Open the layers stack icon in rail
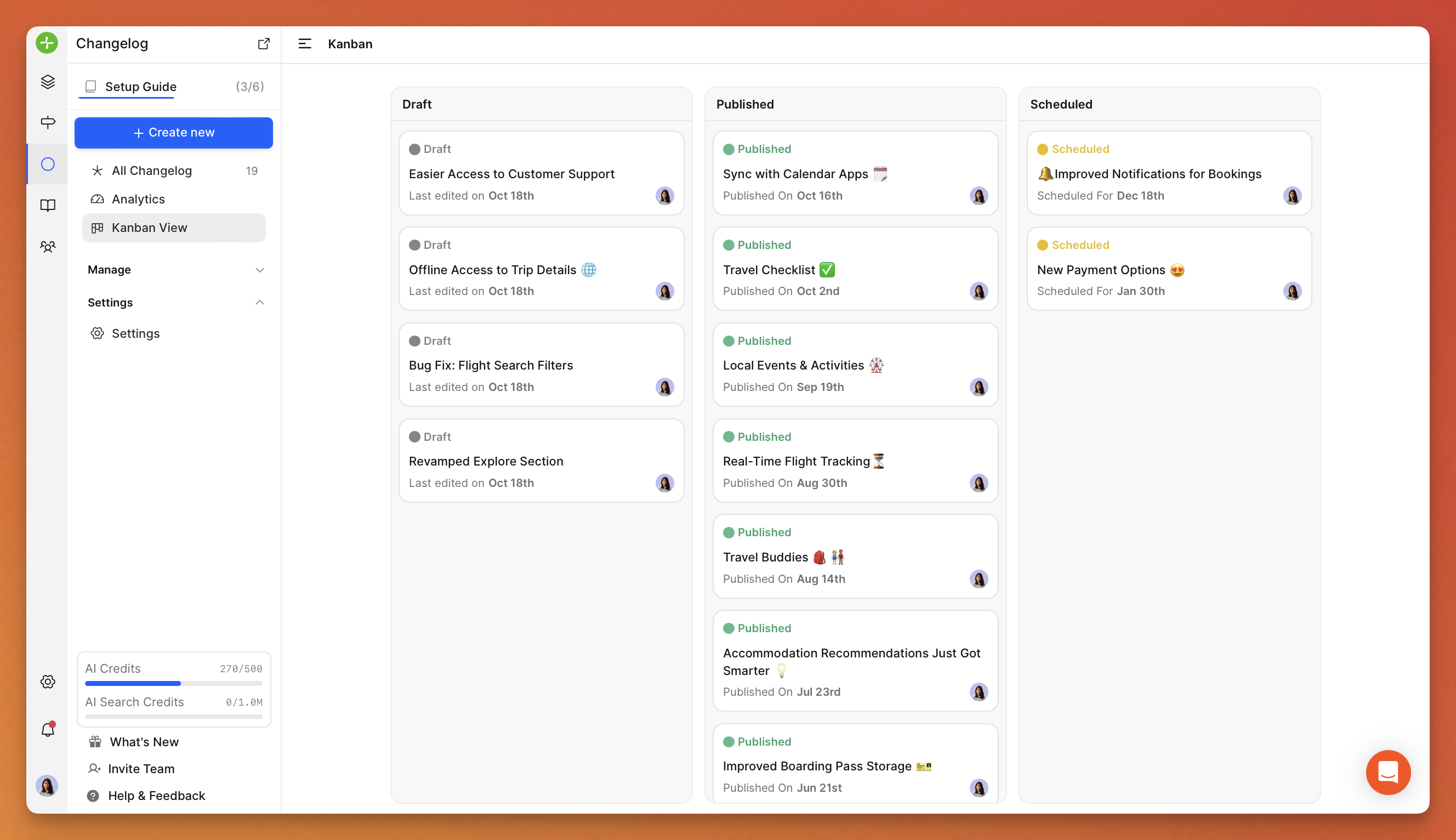 click(x=48, y=81)
